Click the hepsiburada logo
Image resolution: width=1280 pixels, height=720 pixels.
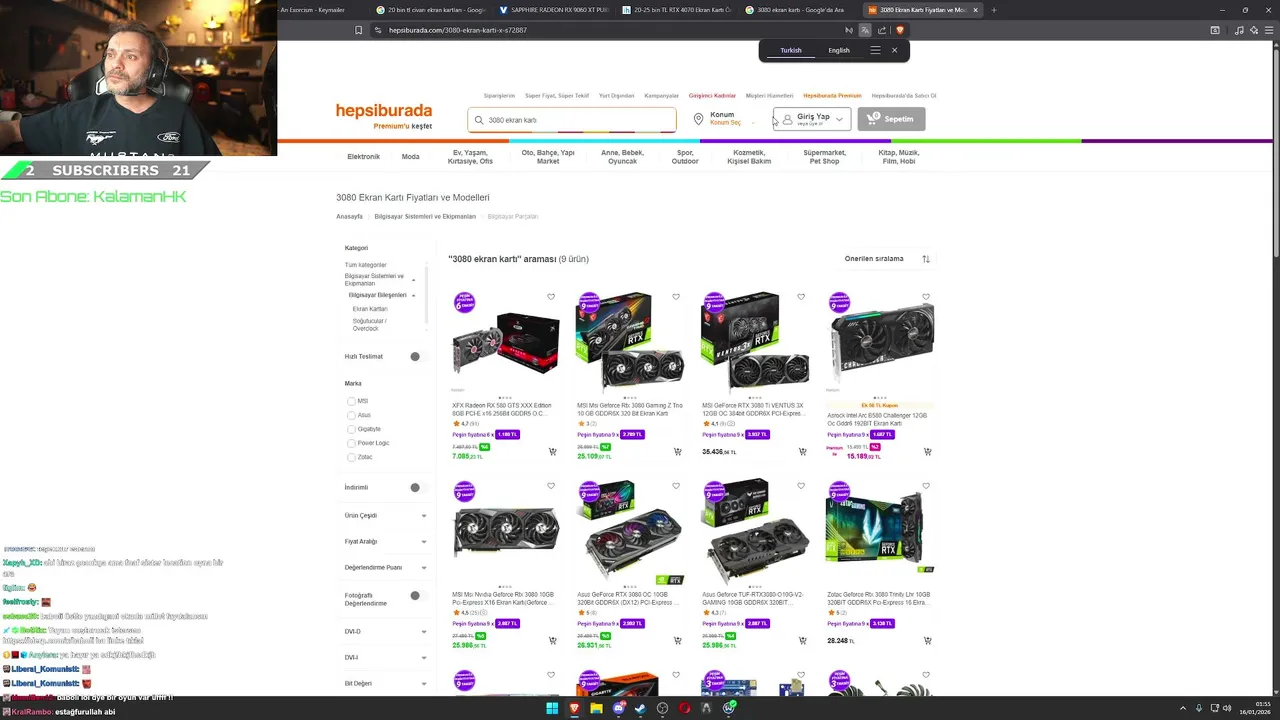[x=384, y=111]
